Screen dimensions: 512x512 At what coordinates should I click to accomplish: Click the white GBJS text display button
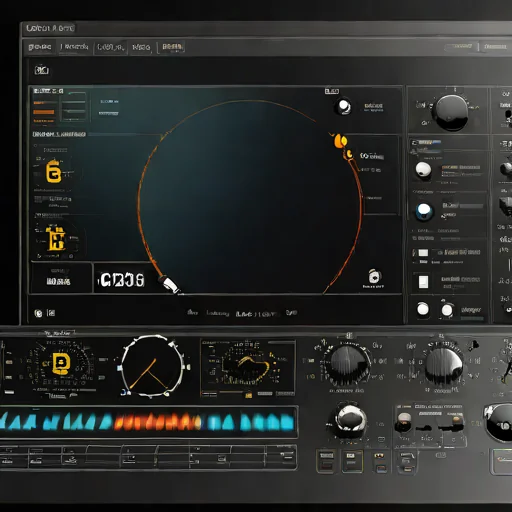(x=122, y=280)
